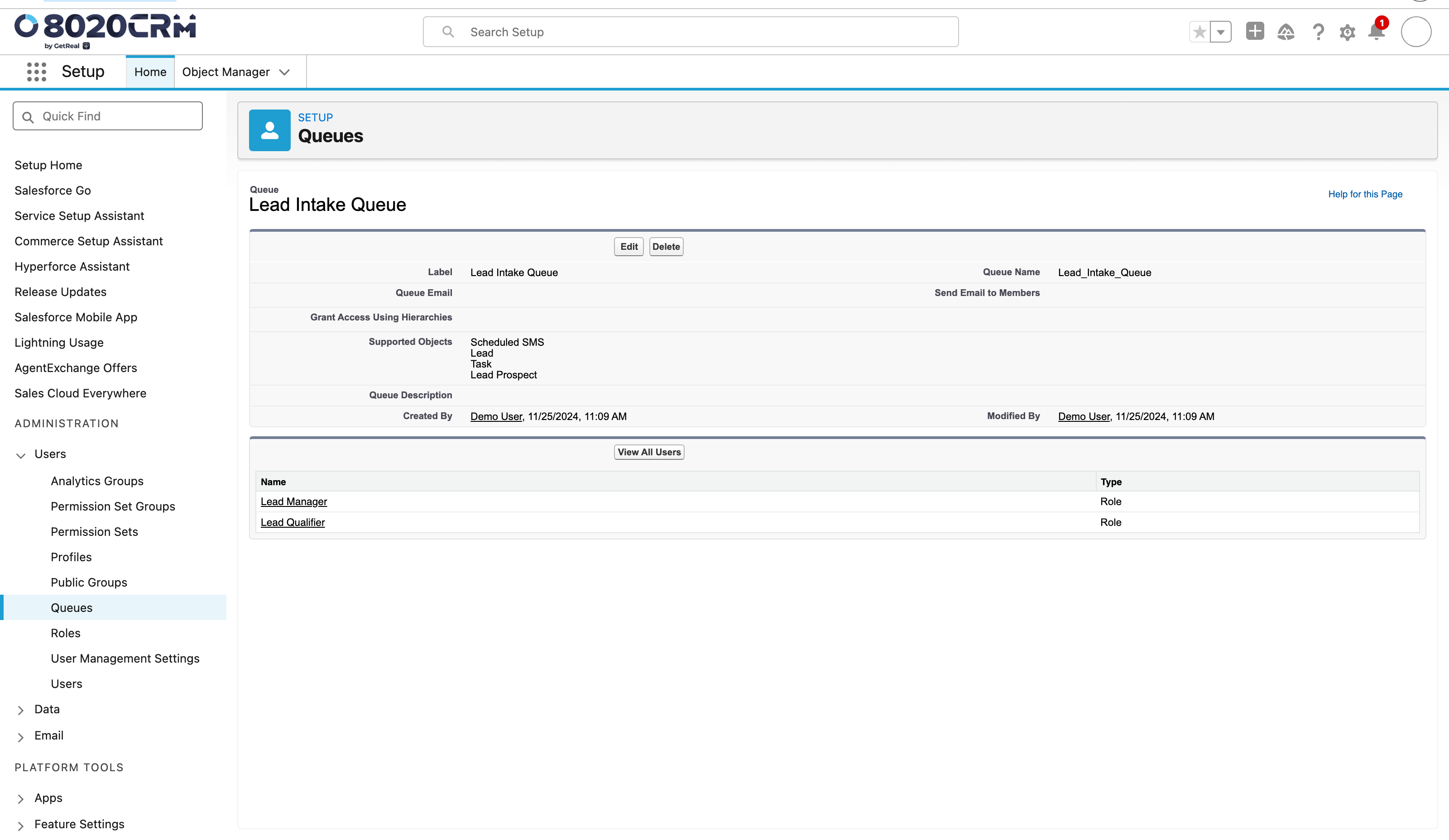
Task: Open the favorites list dropdown arrow
Action: coord(1220,32)
